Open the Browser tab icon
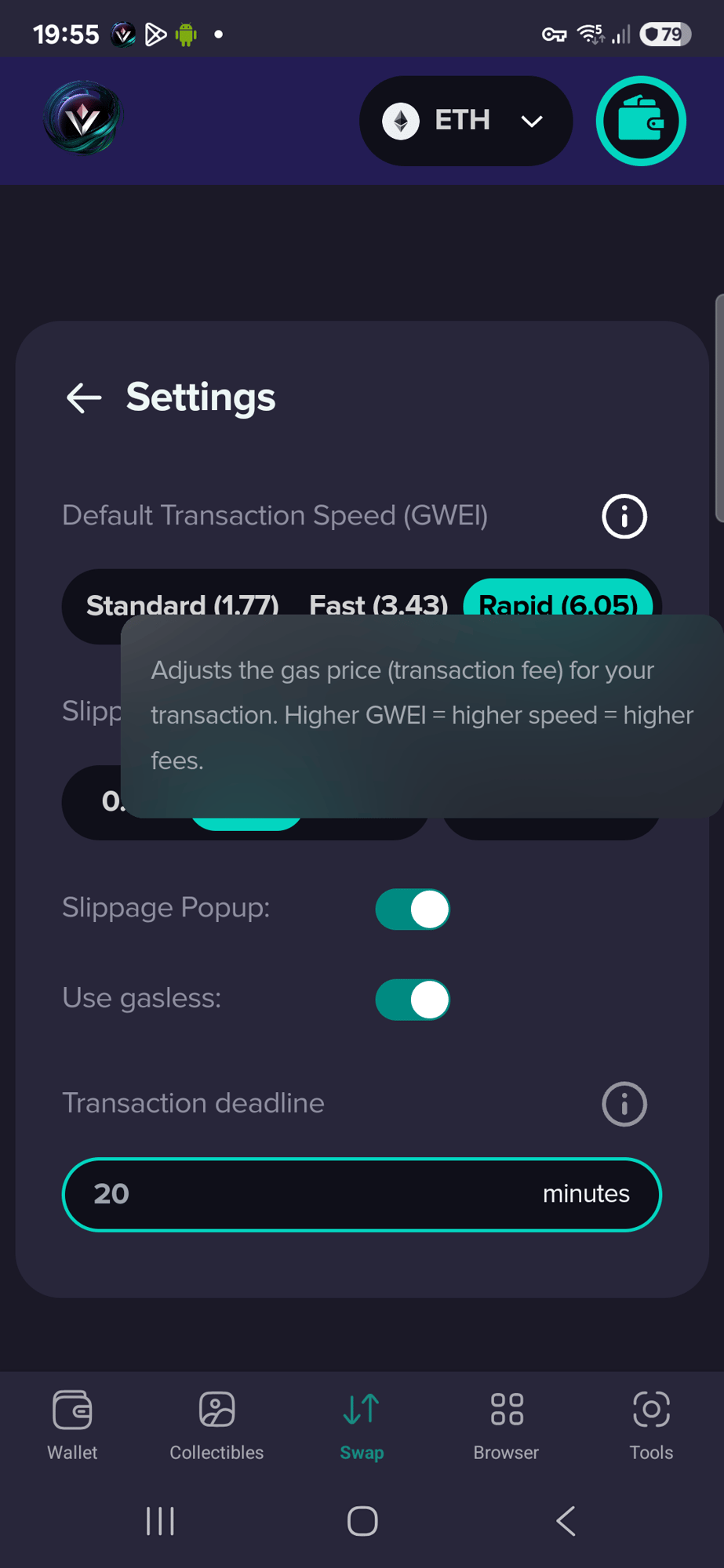The image size is (724, 1568). (507, 1410)
